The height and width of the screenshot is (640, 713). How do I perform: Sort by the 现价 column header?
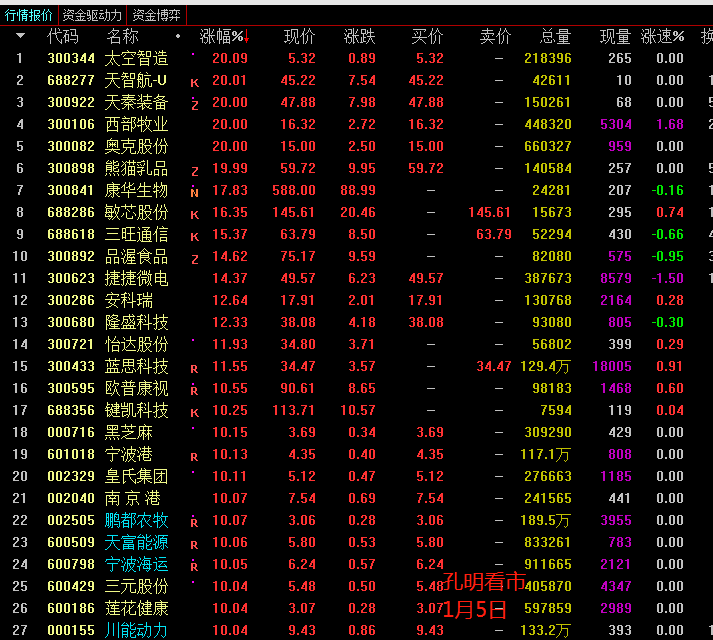click(299, 36)
